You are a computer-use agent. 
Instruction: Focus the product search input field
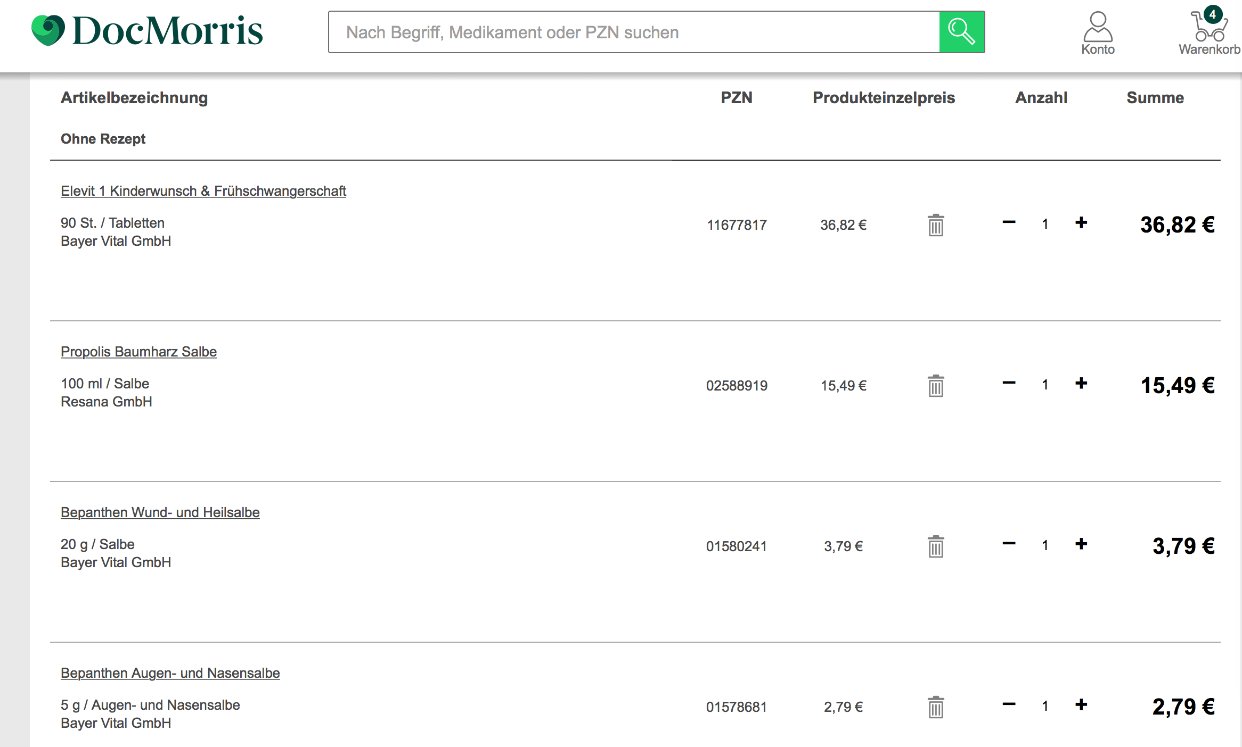pyautogui.click(x=634, y=32)
